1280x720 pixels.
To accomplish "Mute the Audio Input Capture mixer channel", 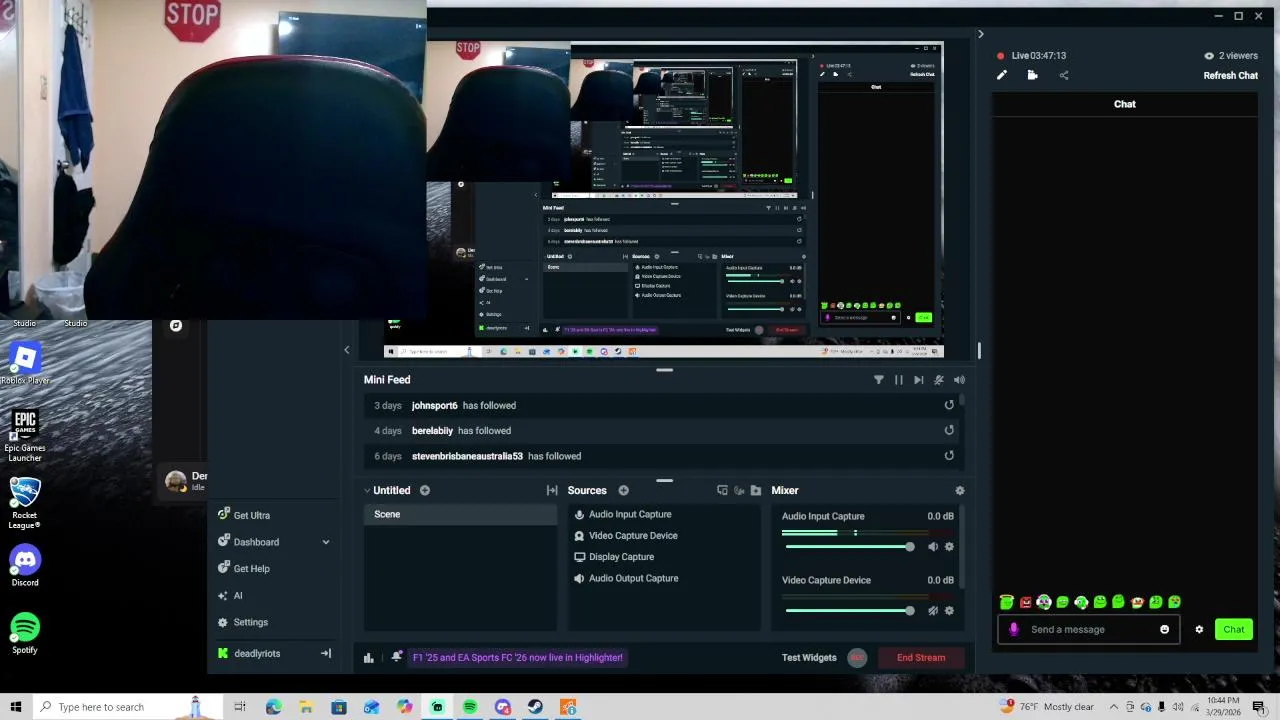I will 933,547.
